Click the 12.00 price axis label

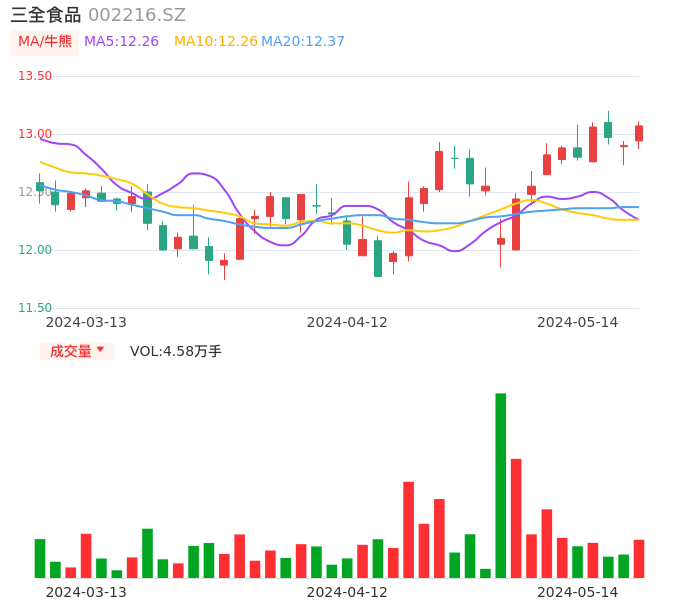35,250
